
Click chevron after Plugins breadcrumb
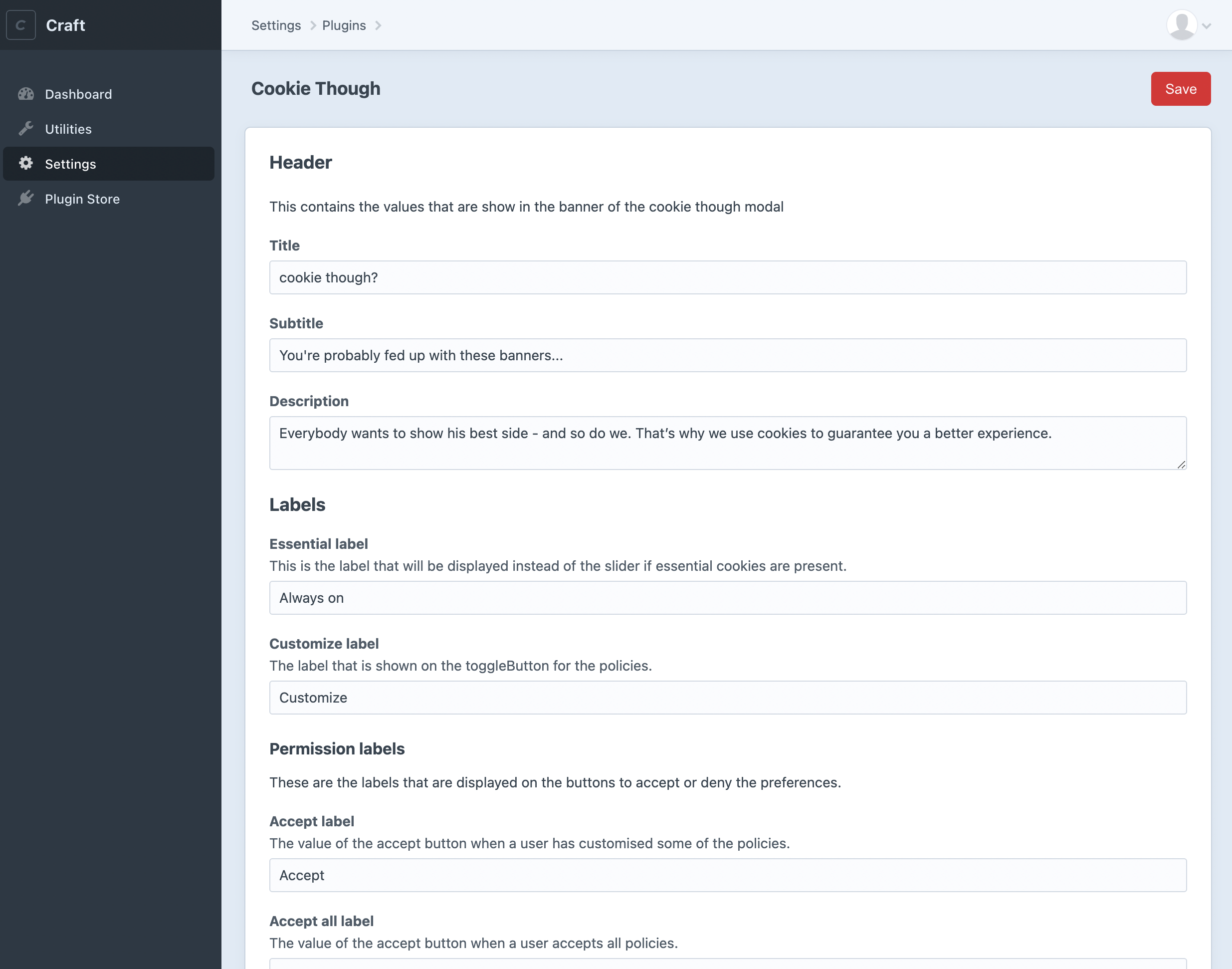point(378,25)
